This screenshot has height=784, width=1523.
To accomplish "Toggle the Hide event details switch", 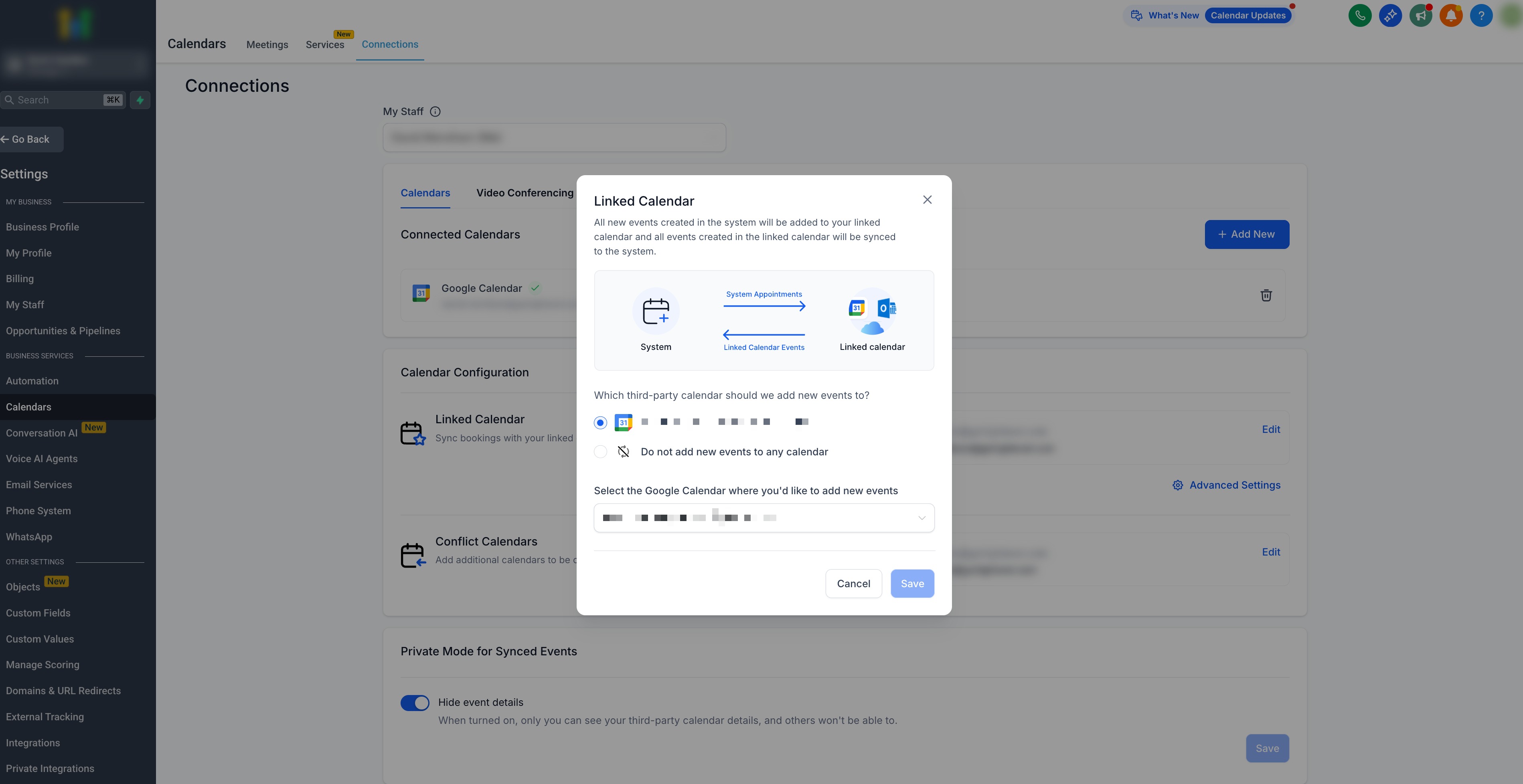I will 415,703.
